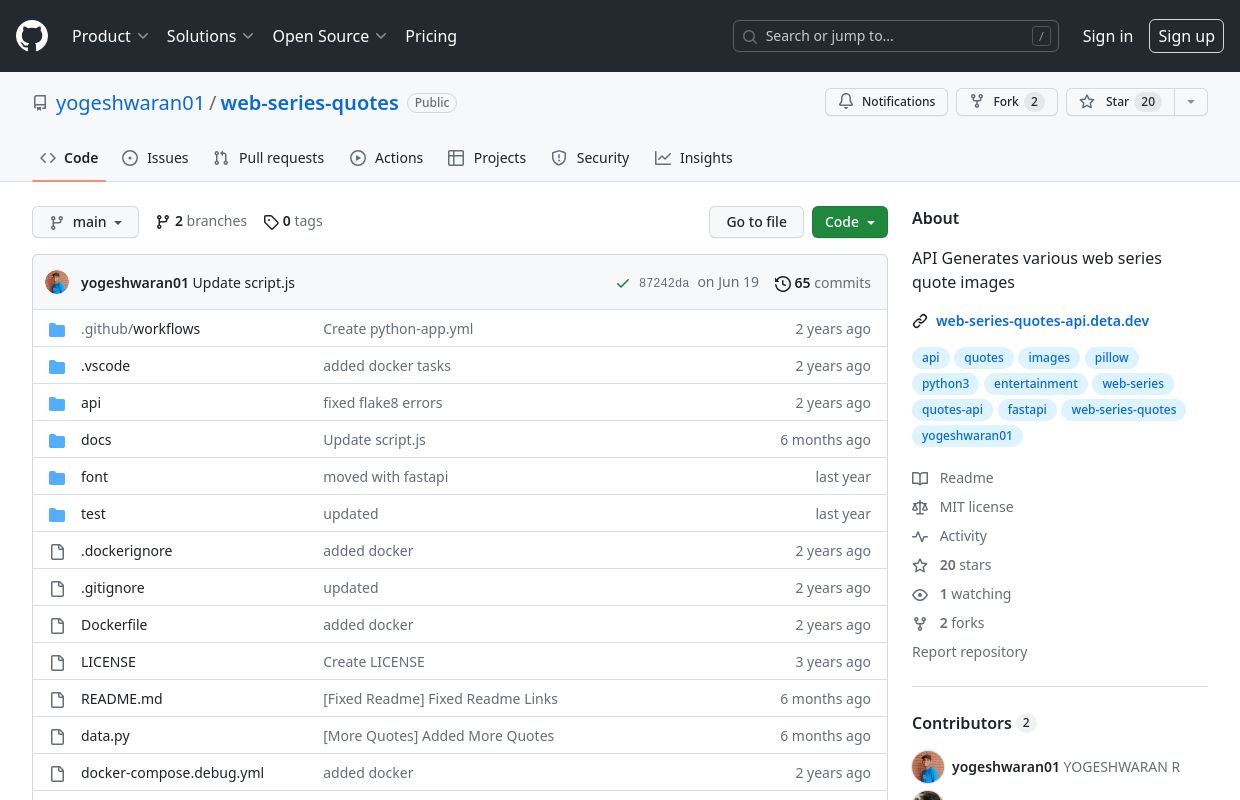Screen dimensions: 1240x800
Task: Open the README.md file
Action: (121, 699)
